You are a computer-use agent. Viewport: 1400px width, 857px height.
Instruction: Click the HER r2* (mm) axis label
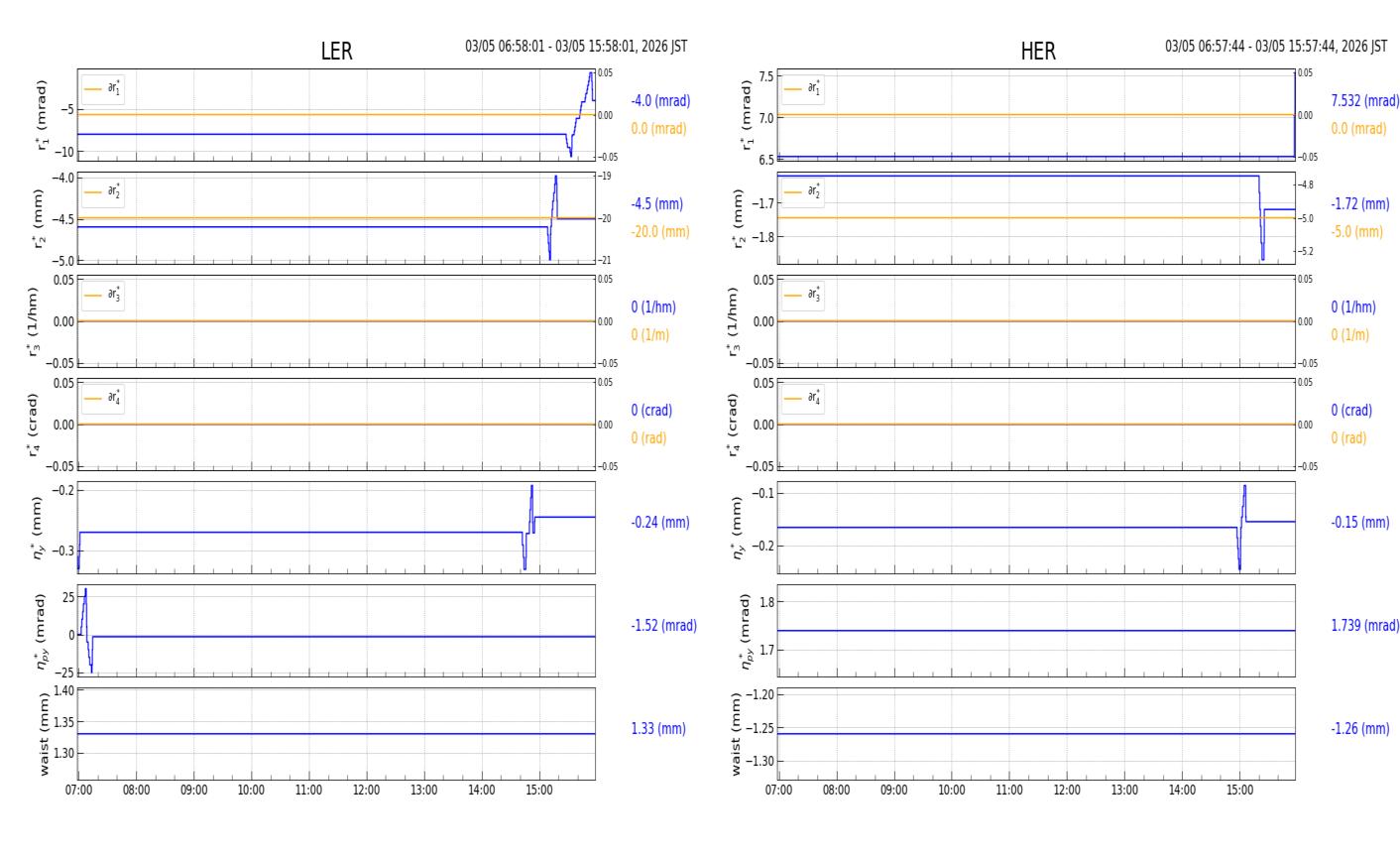point(739,218)
